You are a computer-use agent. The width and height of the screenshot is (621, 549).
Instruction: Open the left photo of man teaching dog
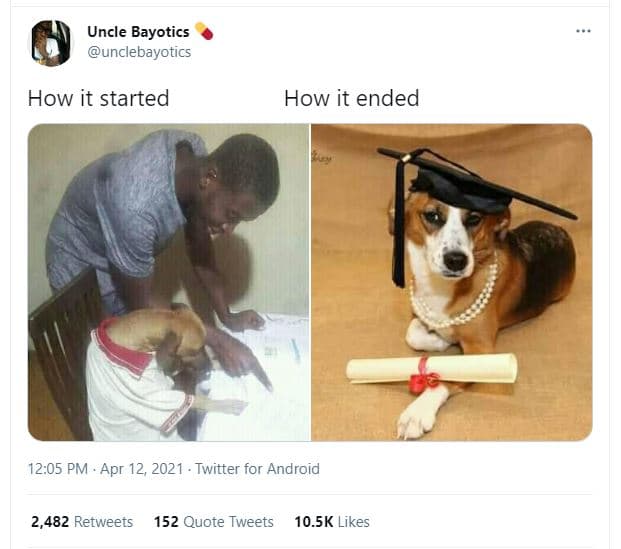pos(168,282)
